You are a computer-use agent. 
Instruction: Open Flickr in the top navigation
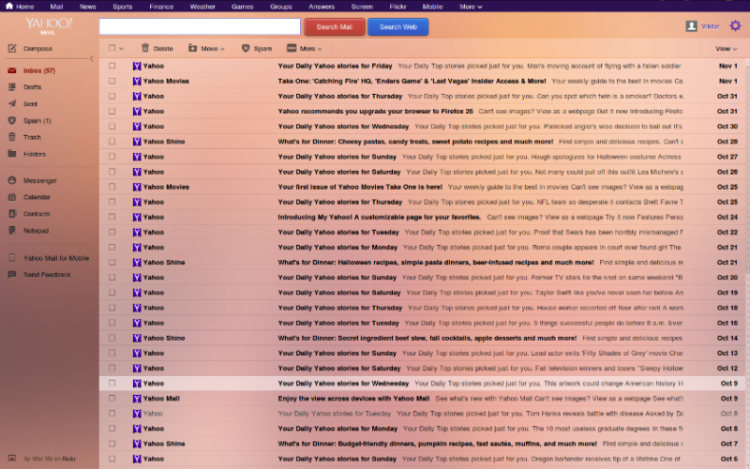point(397,7)
